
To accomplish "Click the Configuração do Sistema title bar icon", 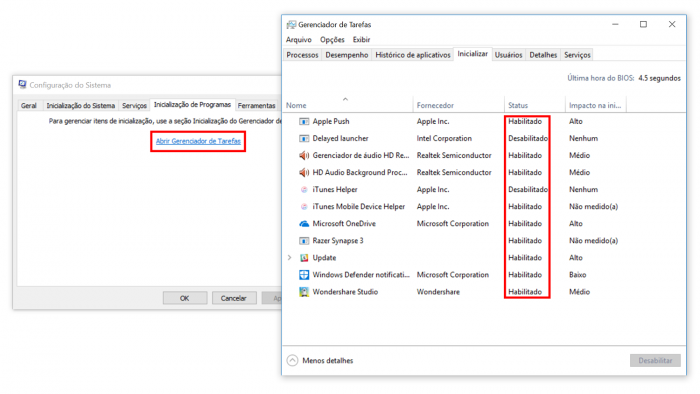I will click(22, 84).
